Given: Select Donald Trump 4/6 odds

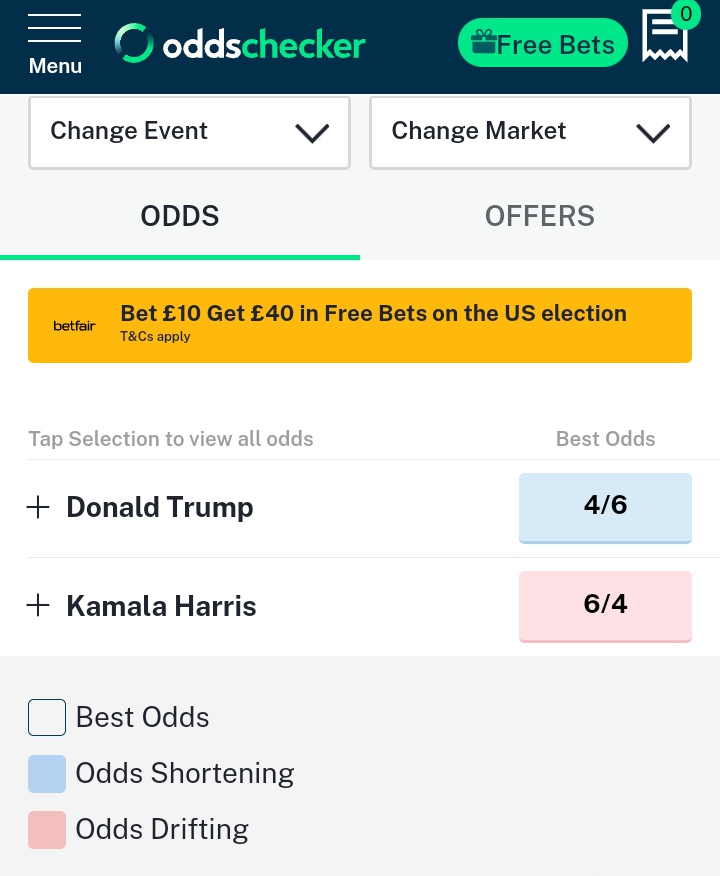Looking at the screenshot, I should click(605, 508).
